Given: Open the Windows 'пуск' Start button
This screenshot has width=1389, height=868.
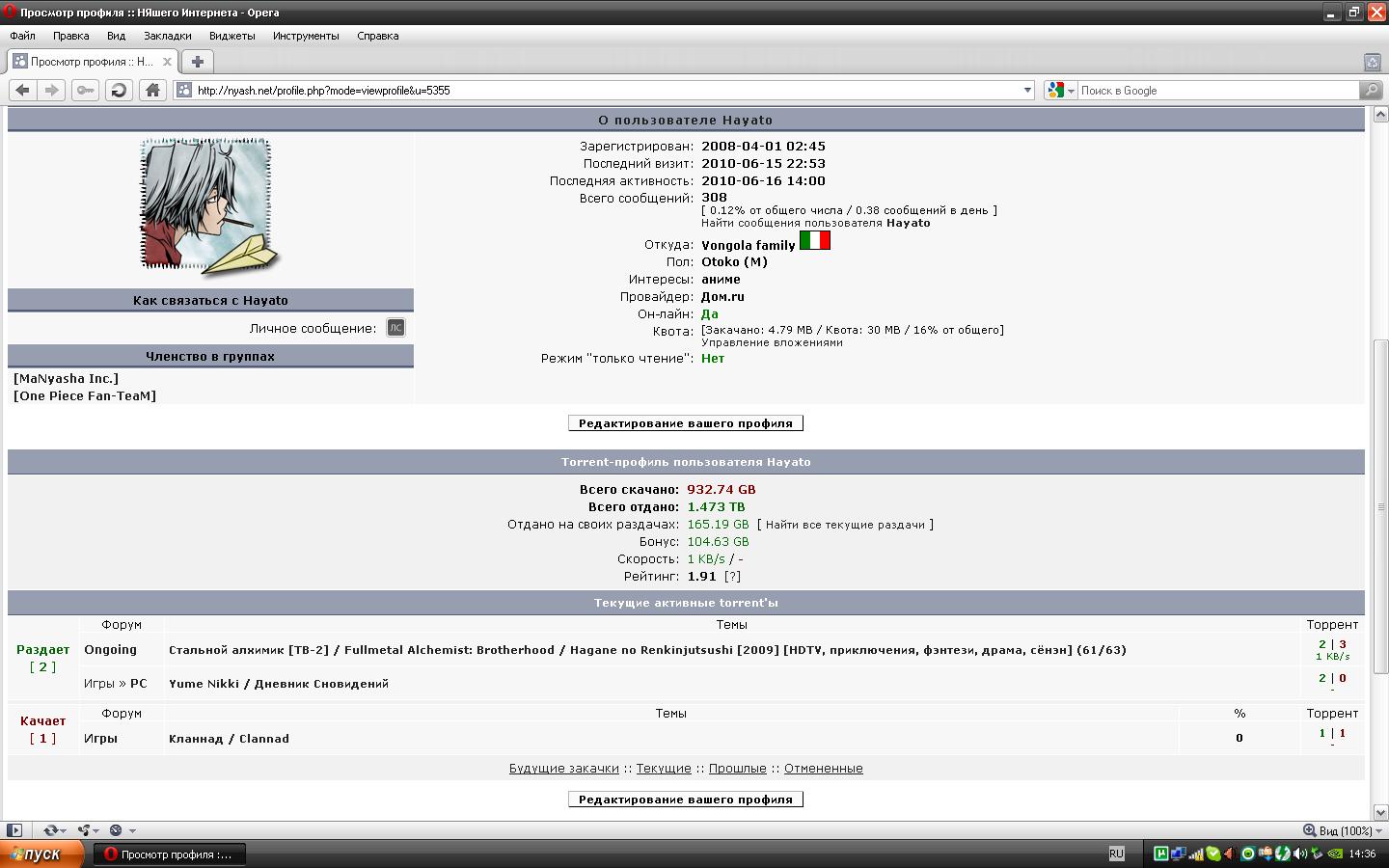Looking at the screenshot, I should click(x=41, y=854).
